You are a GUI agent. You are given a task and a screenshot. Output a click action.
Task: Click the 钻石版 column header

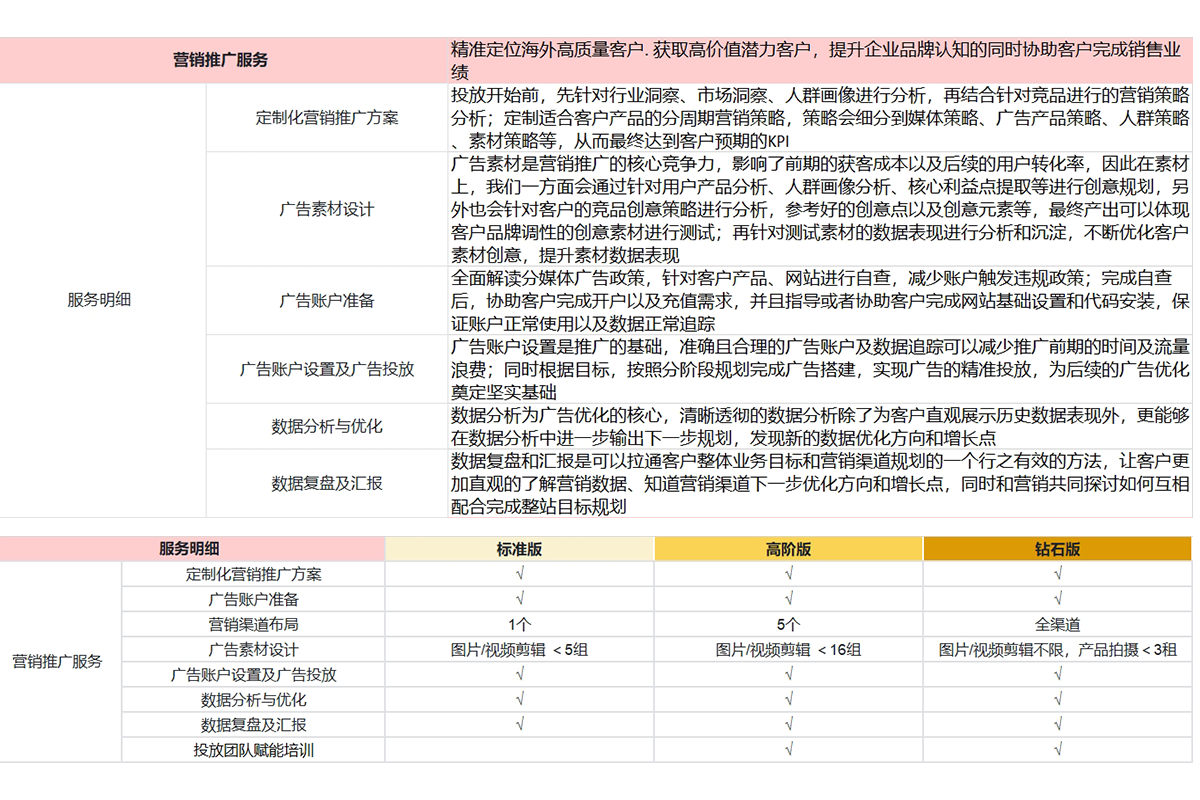tap(1056, 549)
